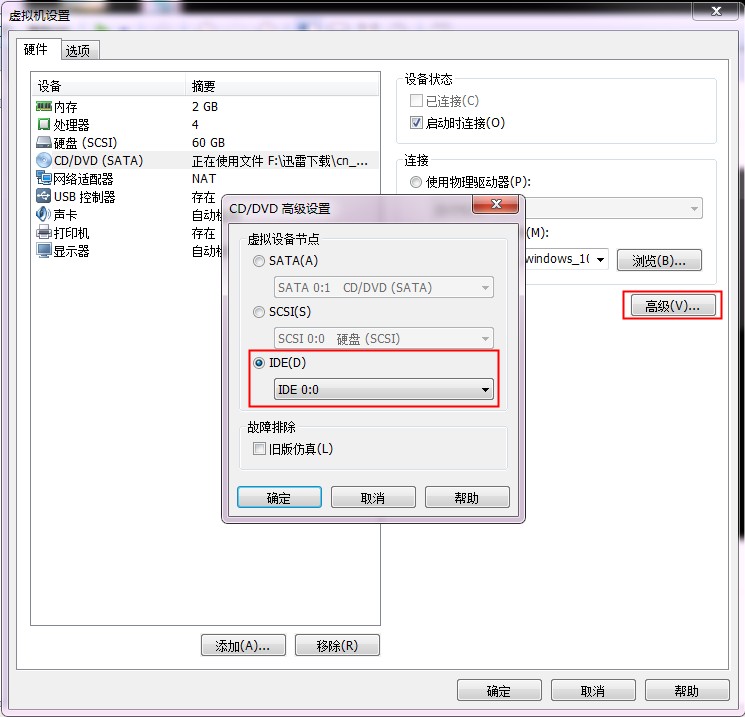This screenshot has height=717, width=745.
Task: Choose 使用物理驱动器(P) radio option
Action: pyautogui.click(x=416, y=182)
